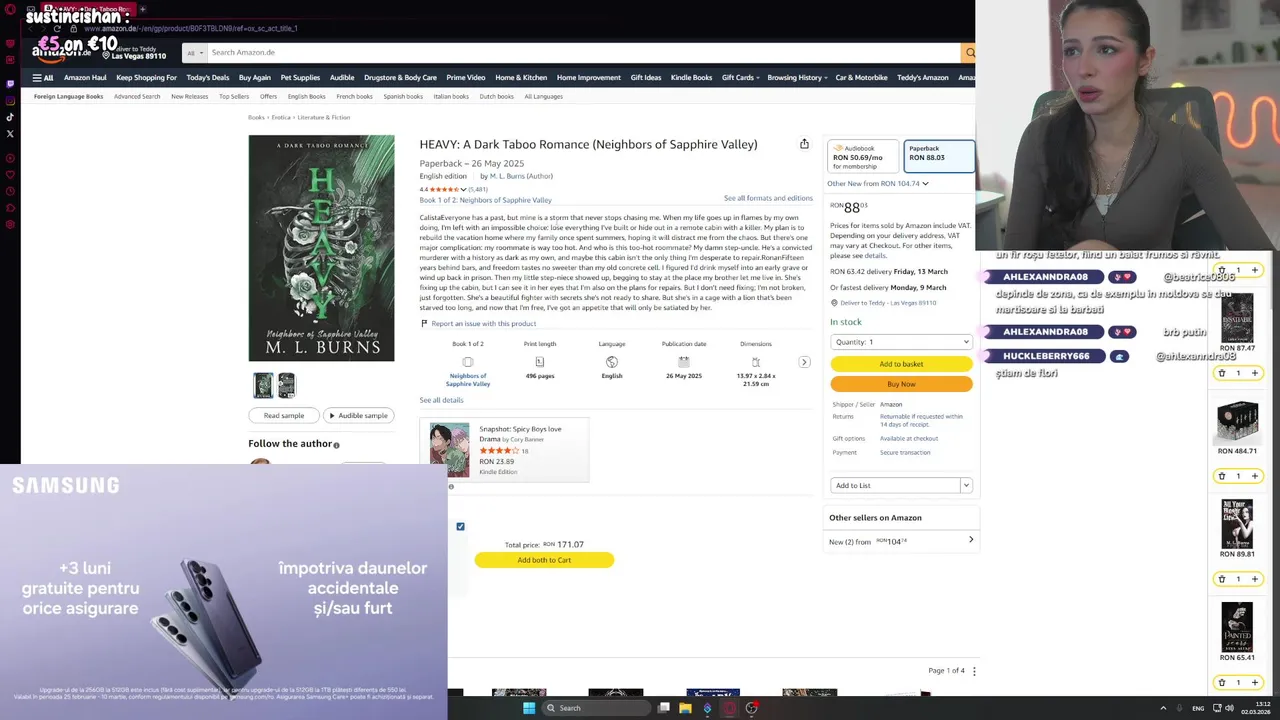Click trash icon below RON 65.41 book

1221,682
